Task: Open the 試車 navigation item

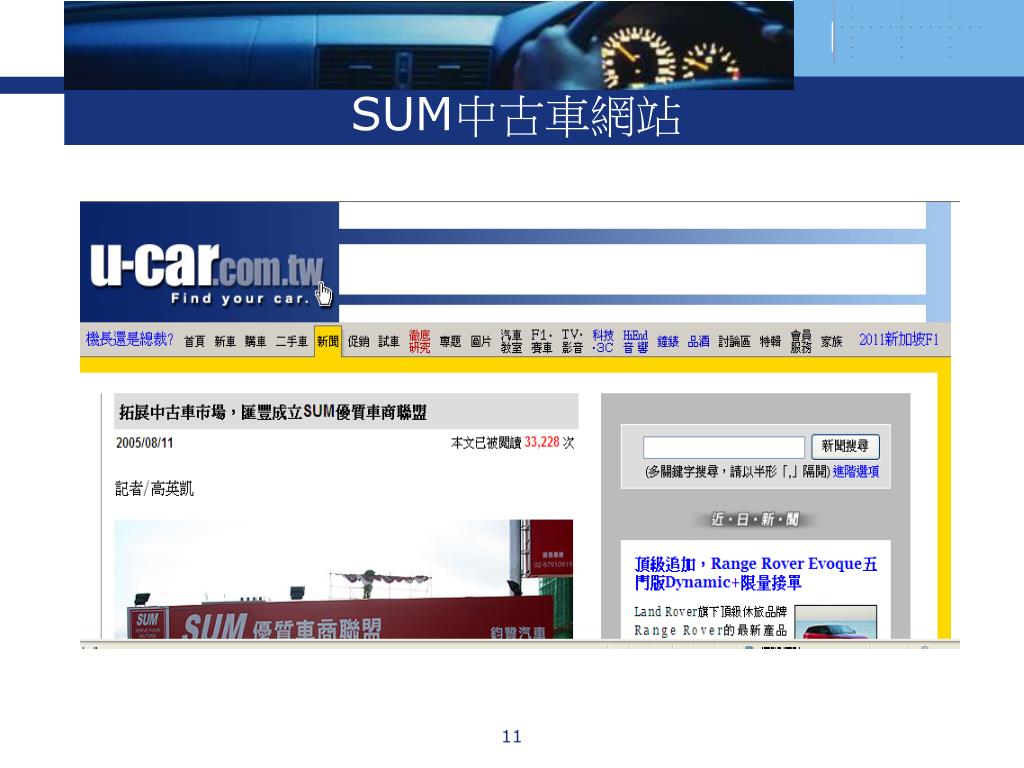Action: click(x=389, y=342)
